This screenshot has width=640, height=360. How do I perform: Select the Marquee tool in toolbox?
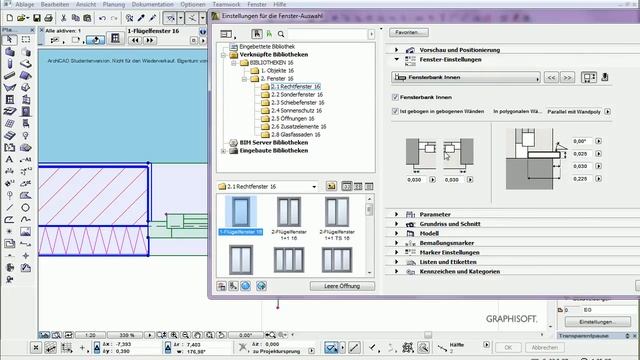point(26,40)
